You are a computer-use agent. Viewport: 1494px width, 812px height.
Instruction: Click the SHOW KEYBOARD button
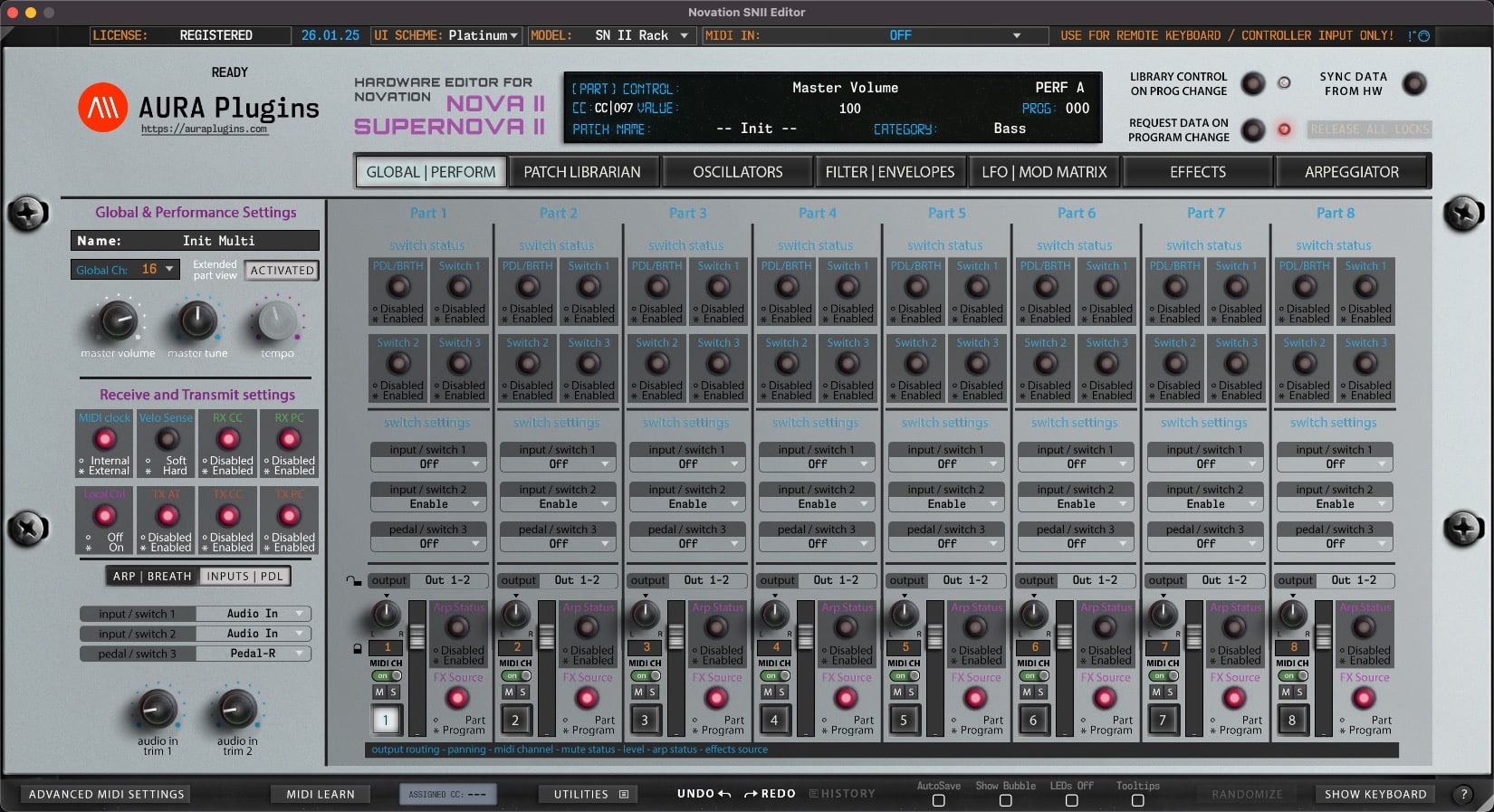[1374, 794]
